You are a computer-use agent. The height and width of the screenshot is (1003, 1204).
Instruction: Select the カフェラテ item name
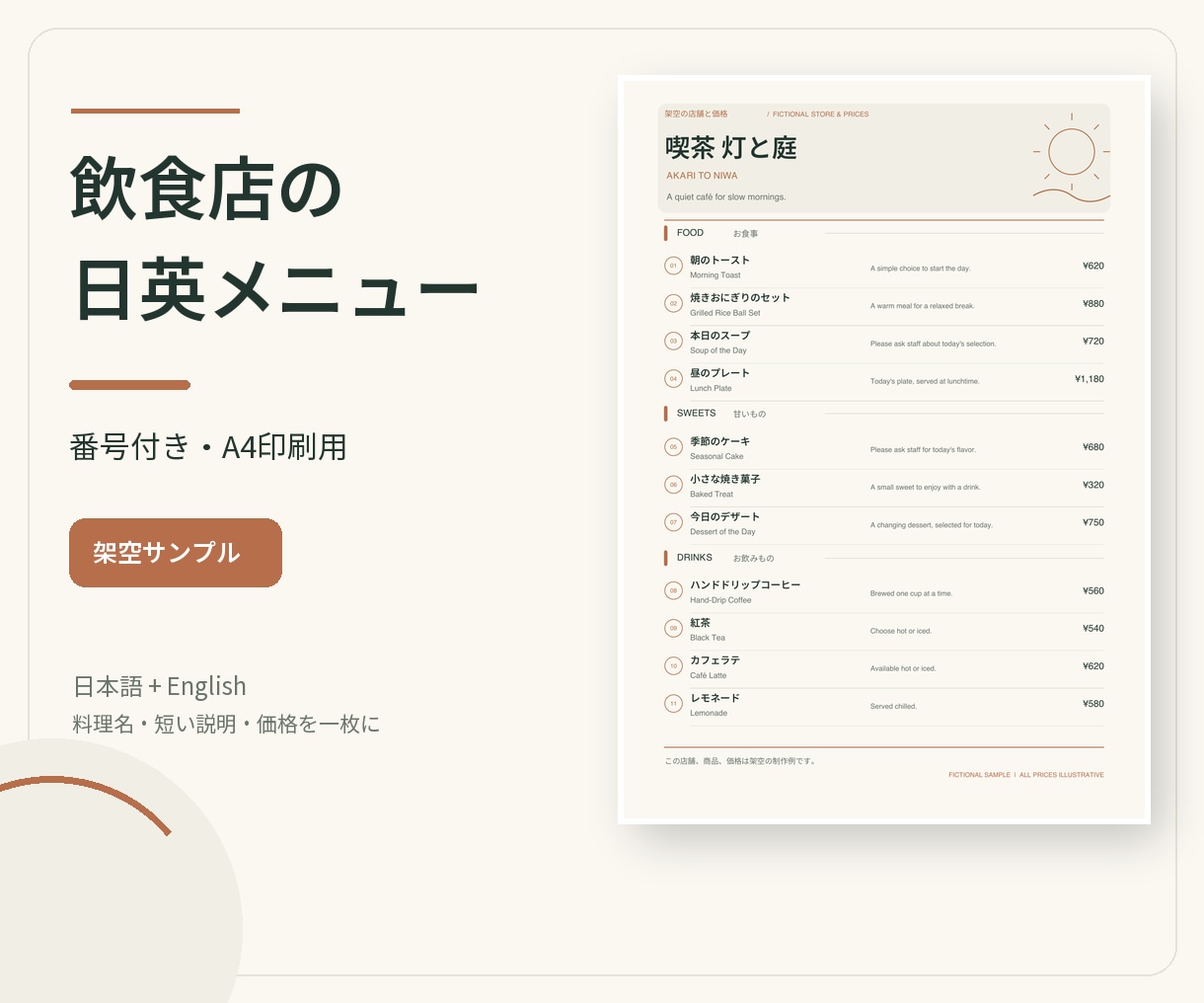click(x=715, y=660)
